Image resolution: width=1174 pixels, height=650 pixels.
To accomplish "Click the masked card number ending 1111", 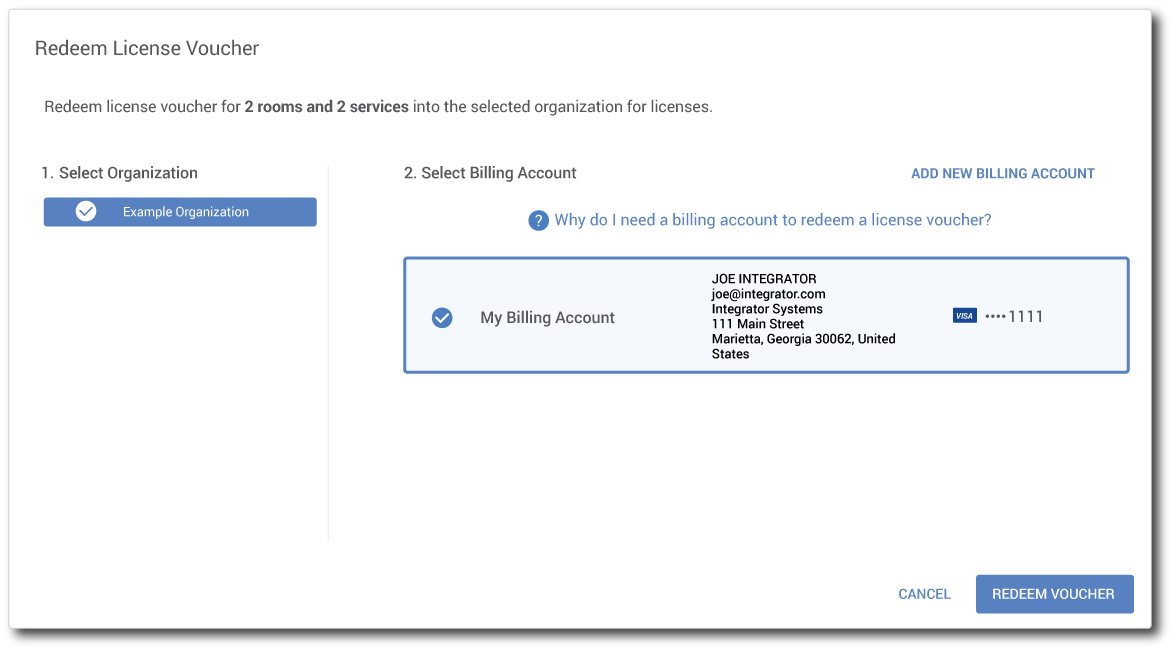I will [1014, 317].
